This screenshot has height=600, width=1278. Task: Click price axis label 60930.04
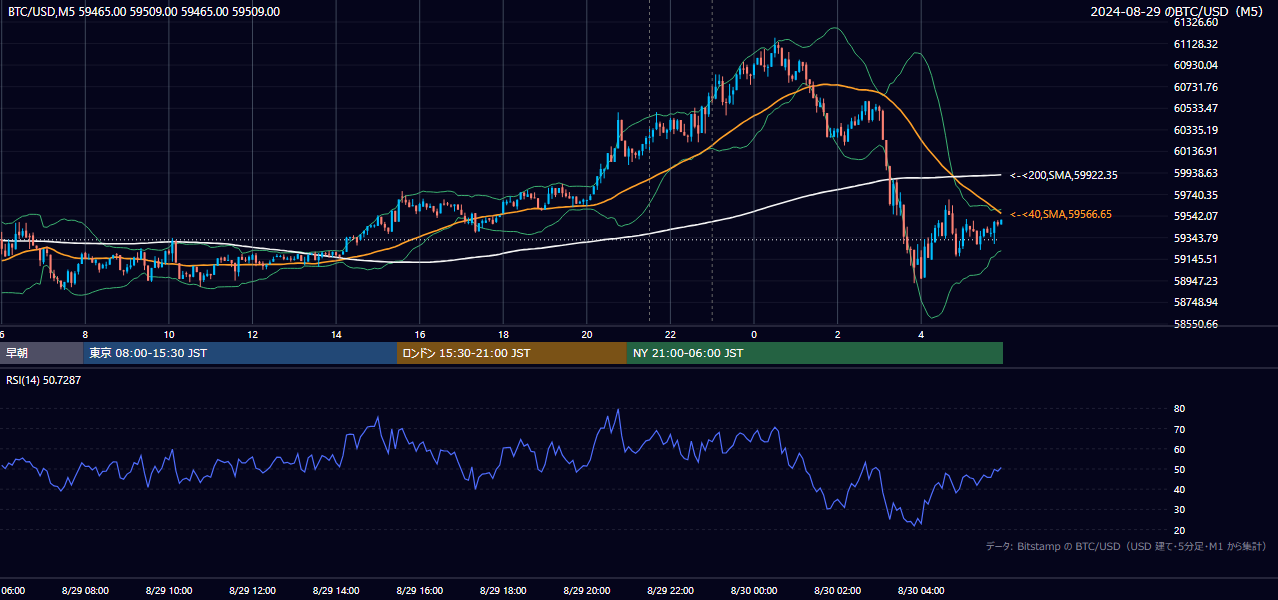[x=1196, y=65]
